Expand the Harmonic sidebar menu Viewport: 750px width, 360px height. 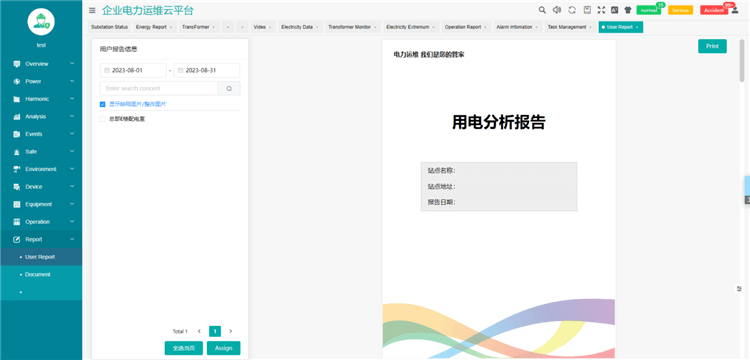coord(41,99)
